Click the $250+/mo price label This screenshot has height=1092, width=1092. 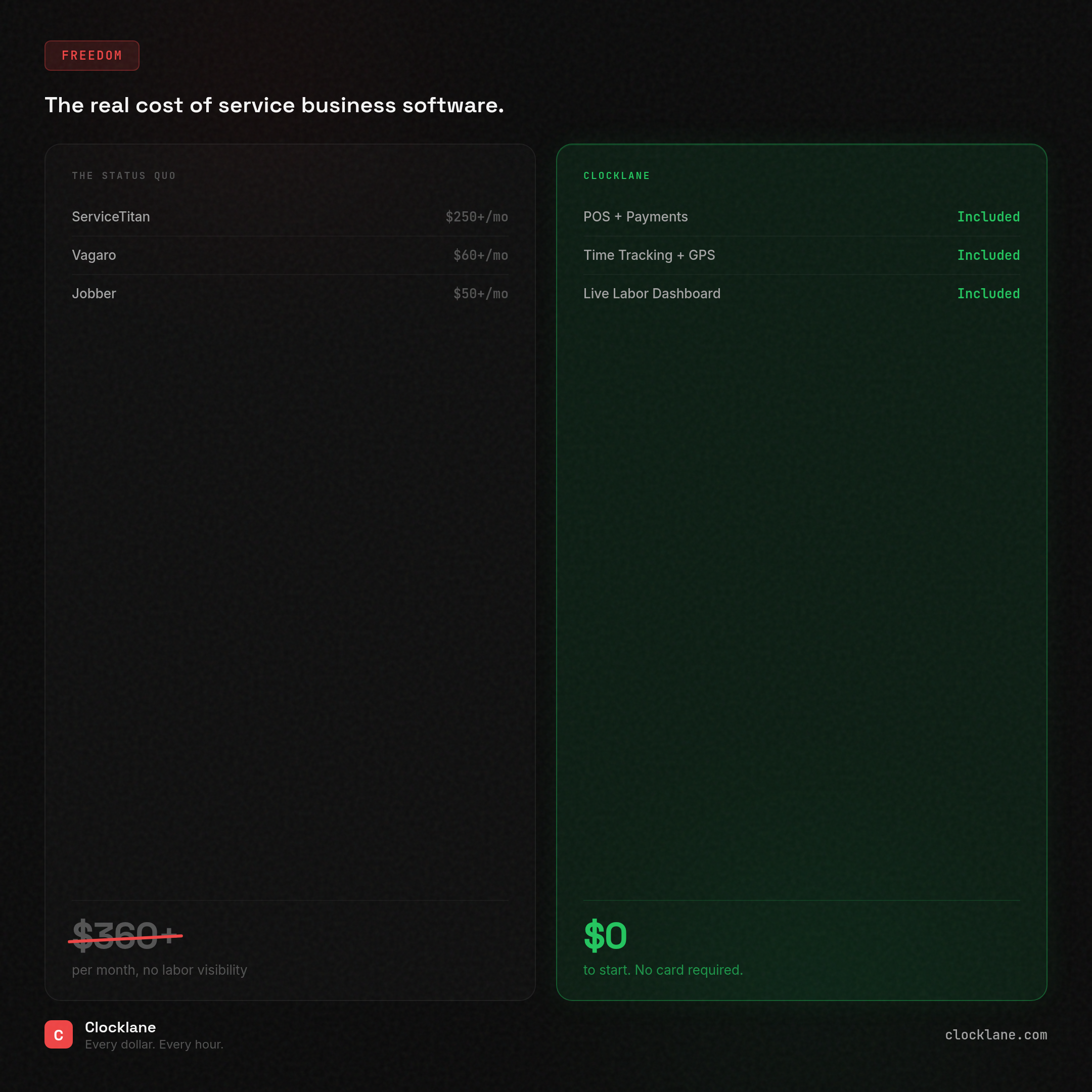[476, 216]
